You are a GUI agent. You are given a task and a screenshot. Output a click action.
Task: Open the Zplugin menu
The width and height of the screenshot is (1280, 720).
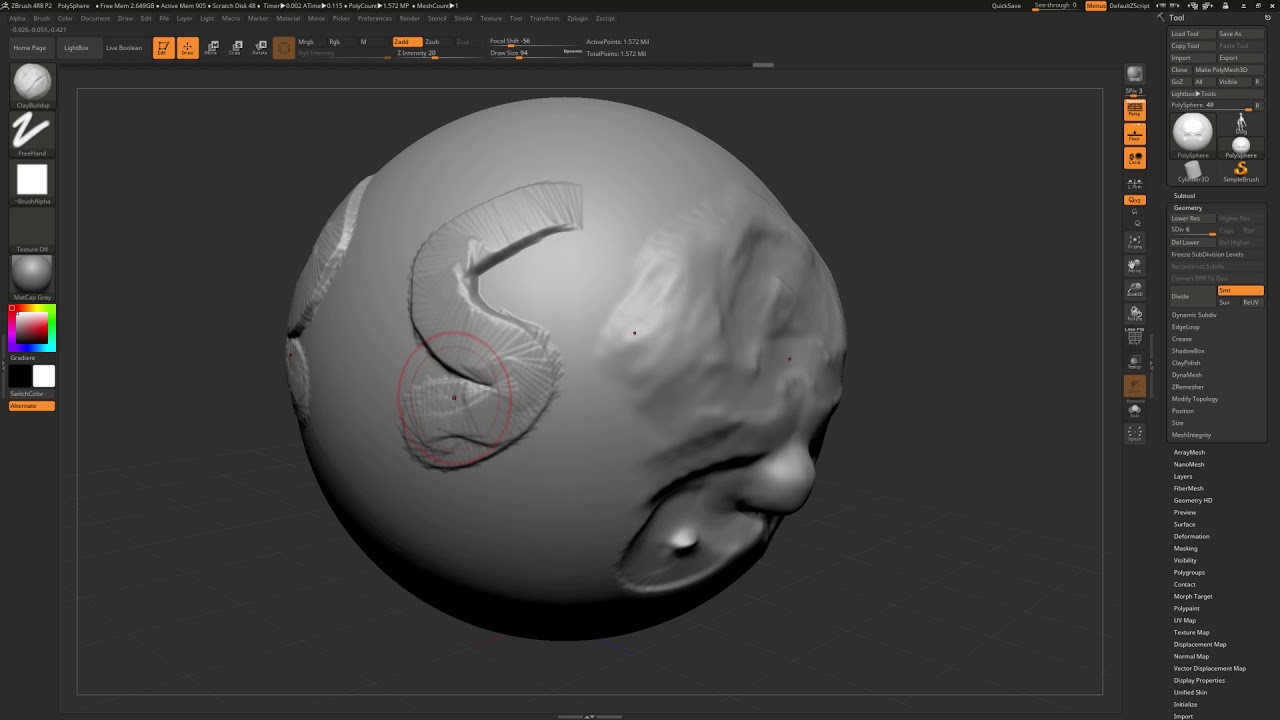577,18
